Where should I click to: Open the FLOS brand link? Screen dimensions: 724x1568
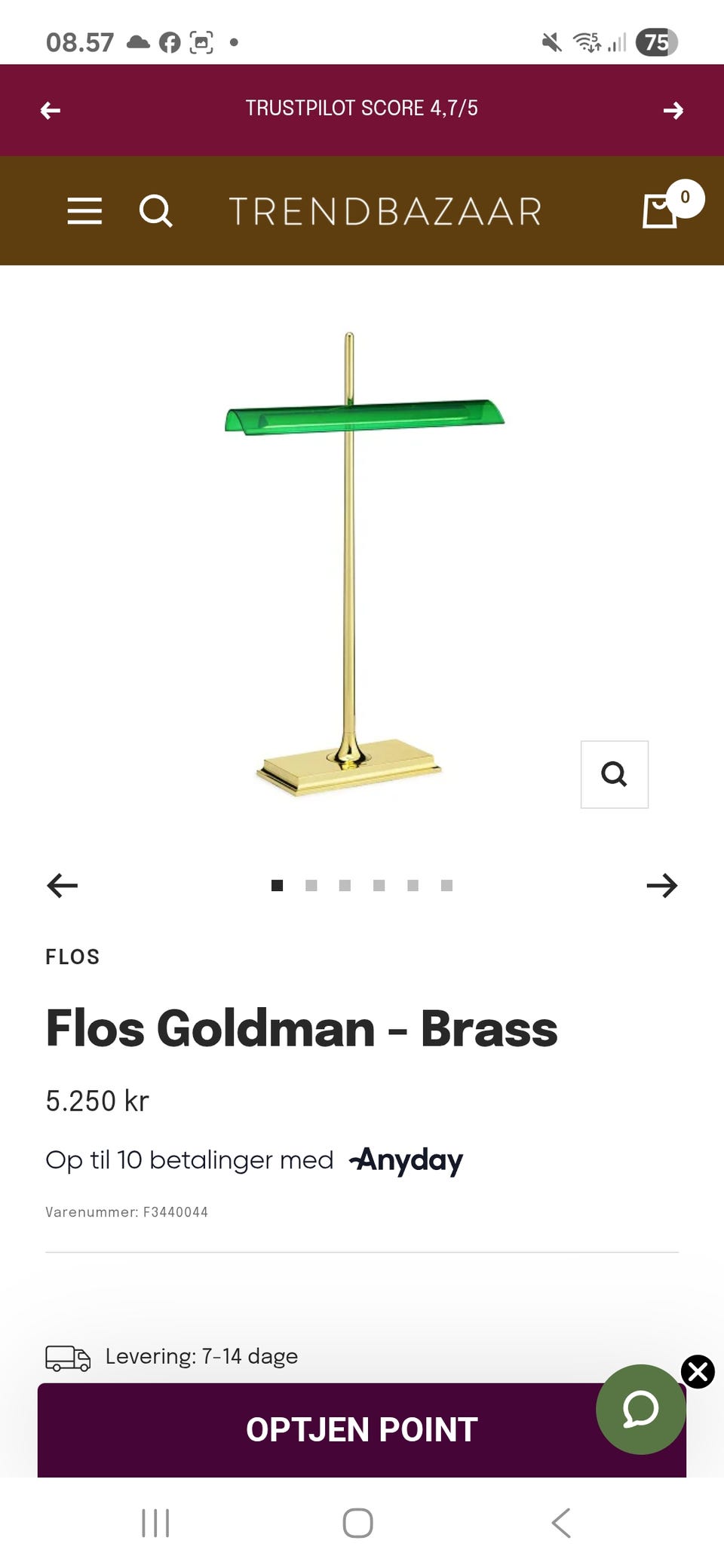coord(72,957)
